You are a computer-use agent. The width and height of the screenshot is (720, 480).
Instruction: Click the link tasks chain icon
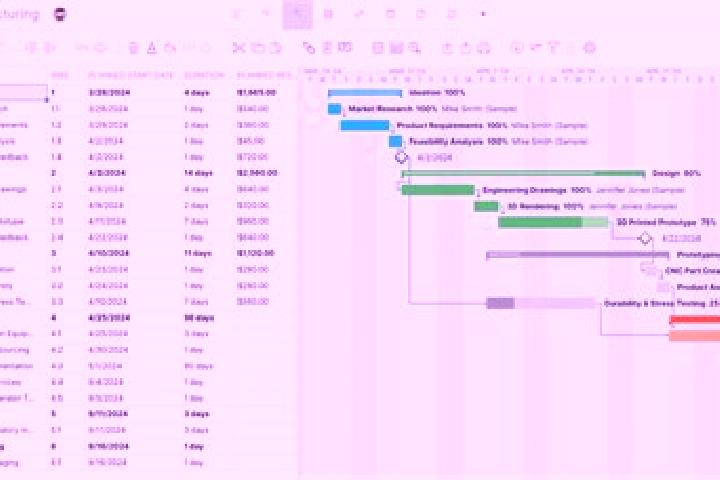pos(309,47)
